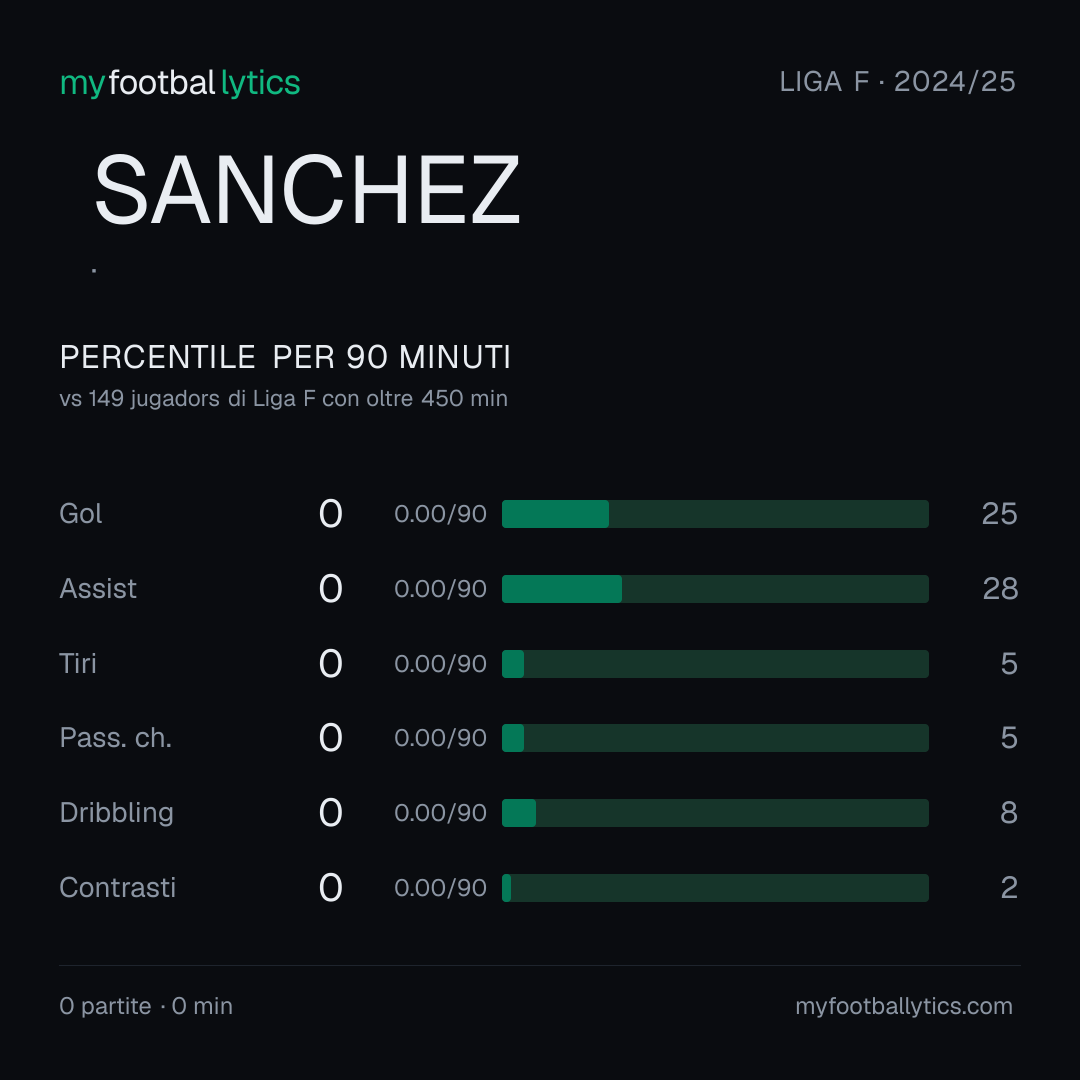Click the PERCENTILE PER 90 MINUTI heading
The image size is (1080, 1080).
point(285,357)
